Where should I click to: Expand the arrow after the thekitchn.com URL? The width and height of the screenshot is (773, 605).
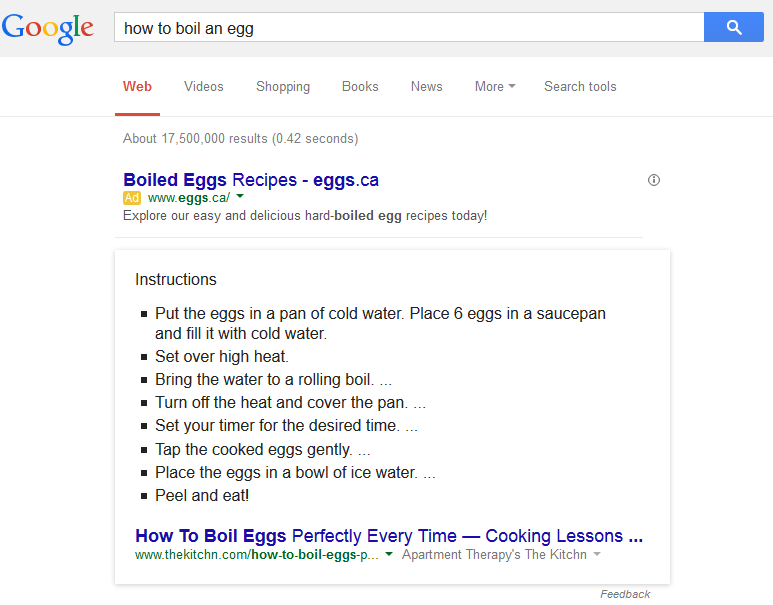tap(389, 554)
